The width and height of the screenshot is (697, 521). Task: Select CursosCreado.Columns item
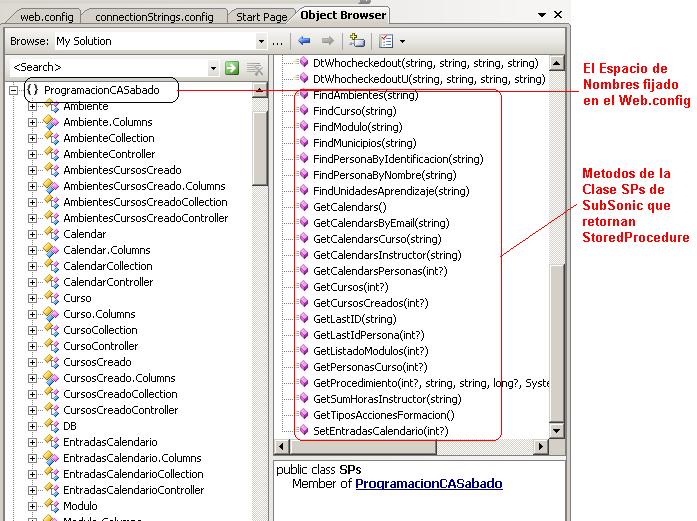(119, 378)
